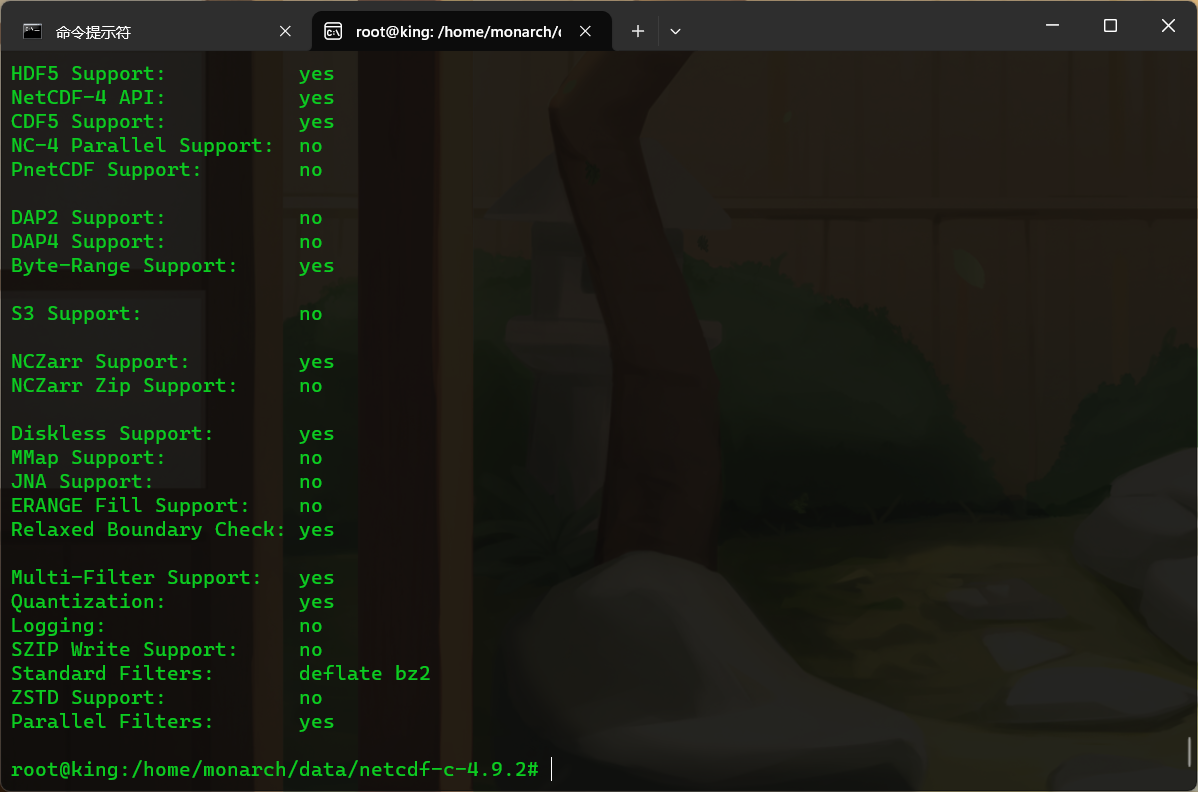Viewport: 1198px width, 792px height.
Task: Click 'Logging:' text
Action: (58, 626)
